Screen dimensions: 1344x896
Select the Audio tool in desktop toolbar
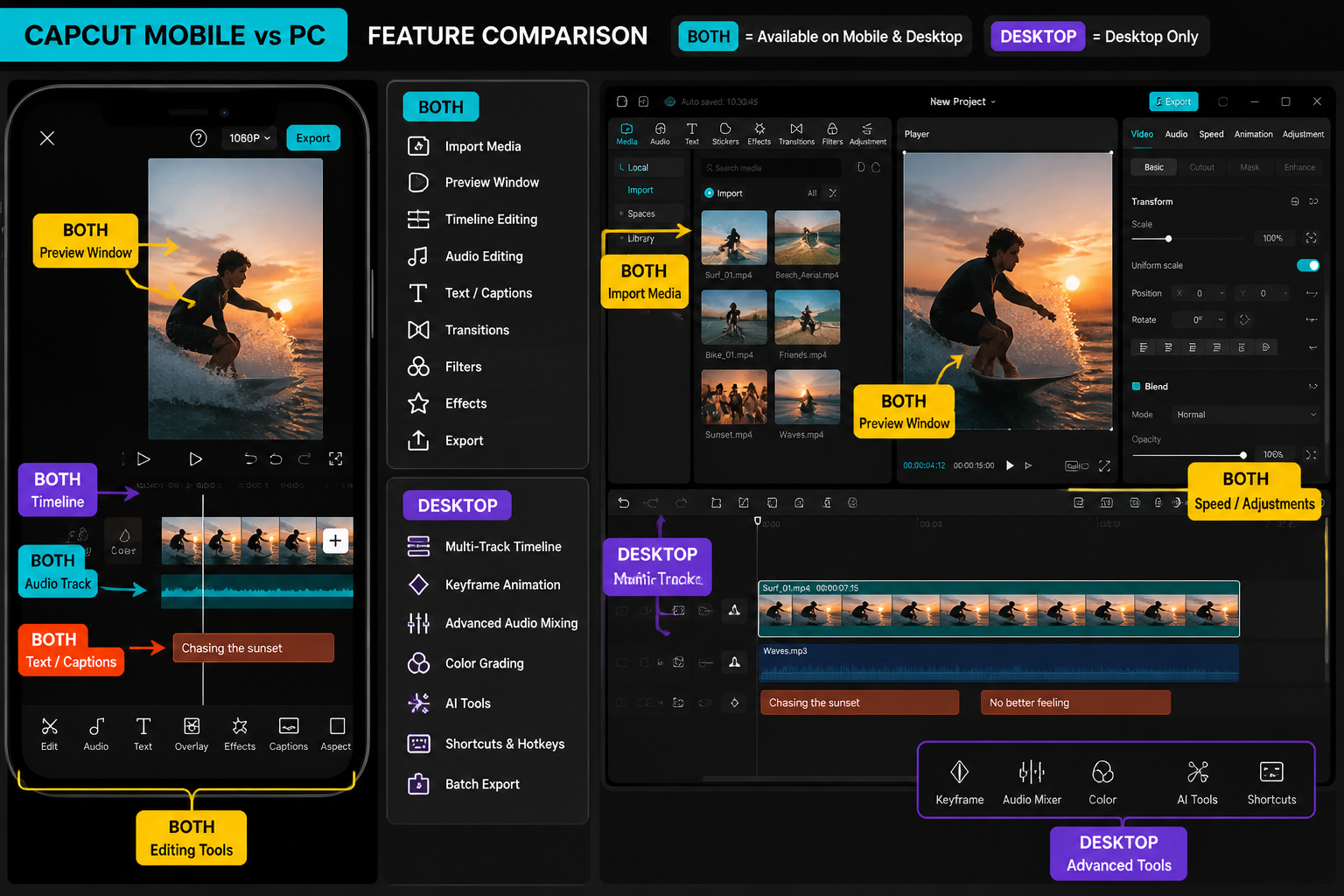pos(660,134)
